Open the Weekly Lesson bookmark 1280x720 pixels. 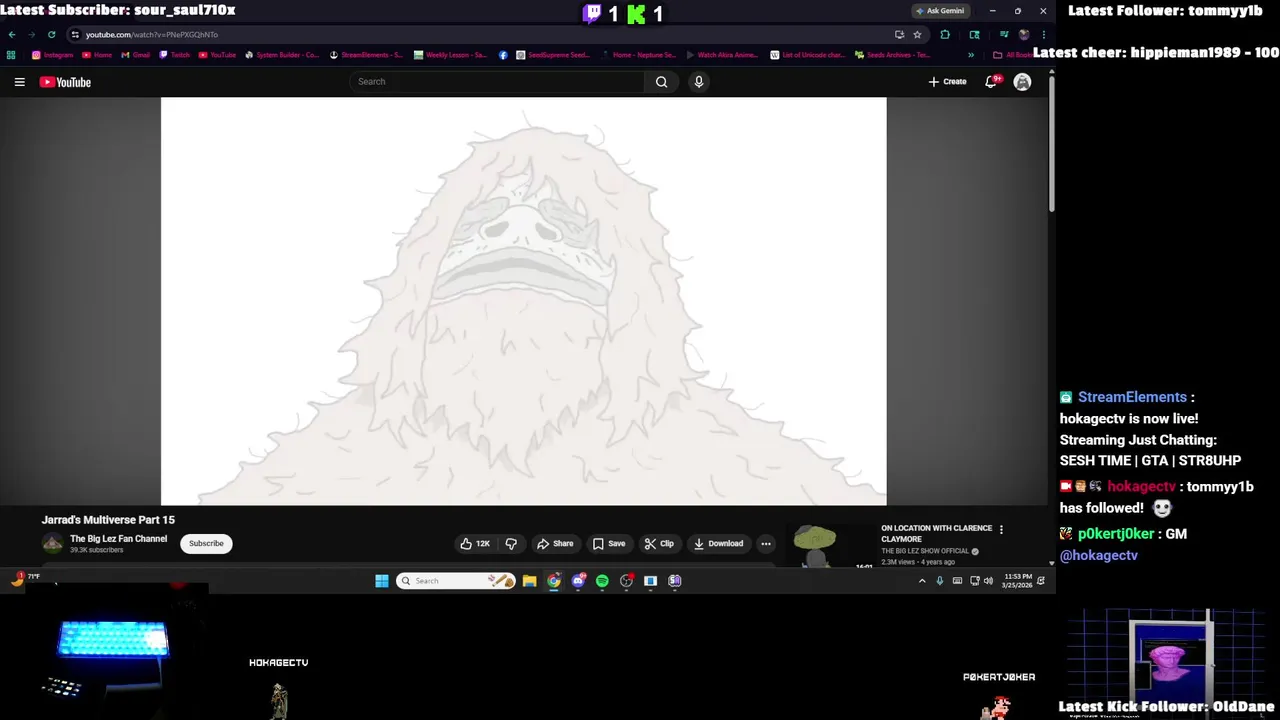[x=451, y=55]
